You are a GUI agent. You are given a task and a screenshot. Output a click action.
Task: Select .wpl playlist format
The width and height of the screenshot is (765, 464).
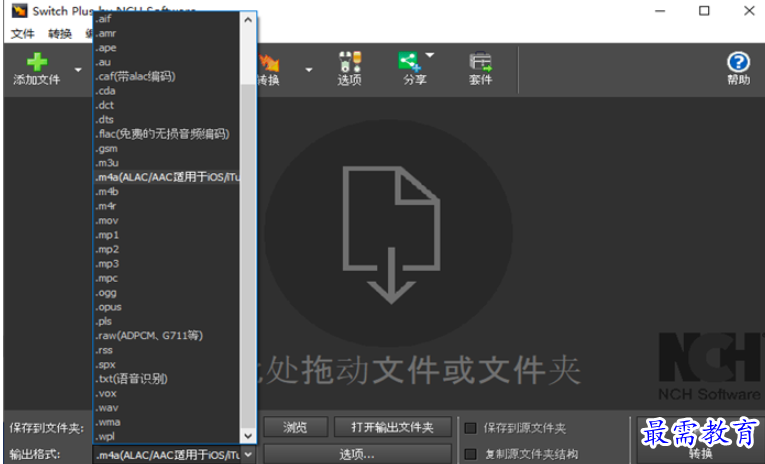click(166, 436)
